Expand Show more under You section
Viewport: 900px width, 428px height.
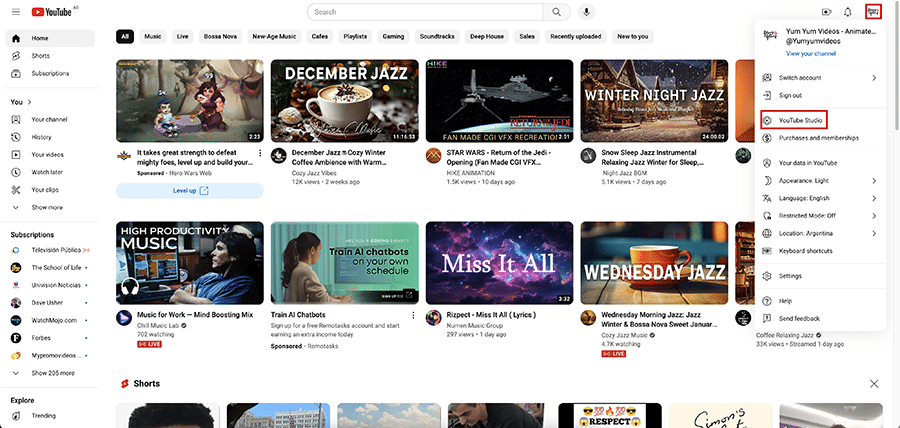pyautogui.click(x=50, y=207)
